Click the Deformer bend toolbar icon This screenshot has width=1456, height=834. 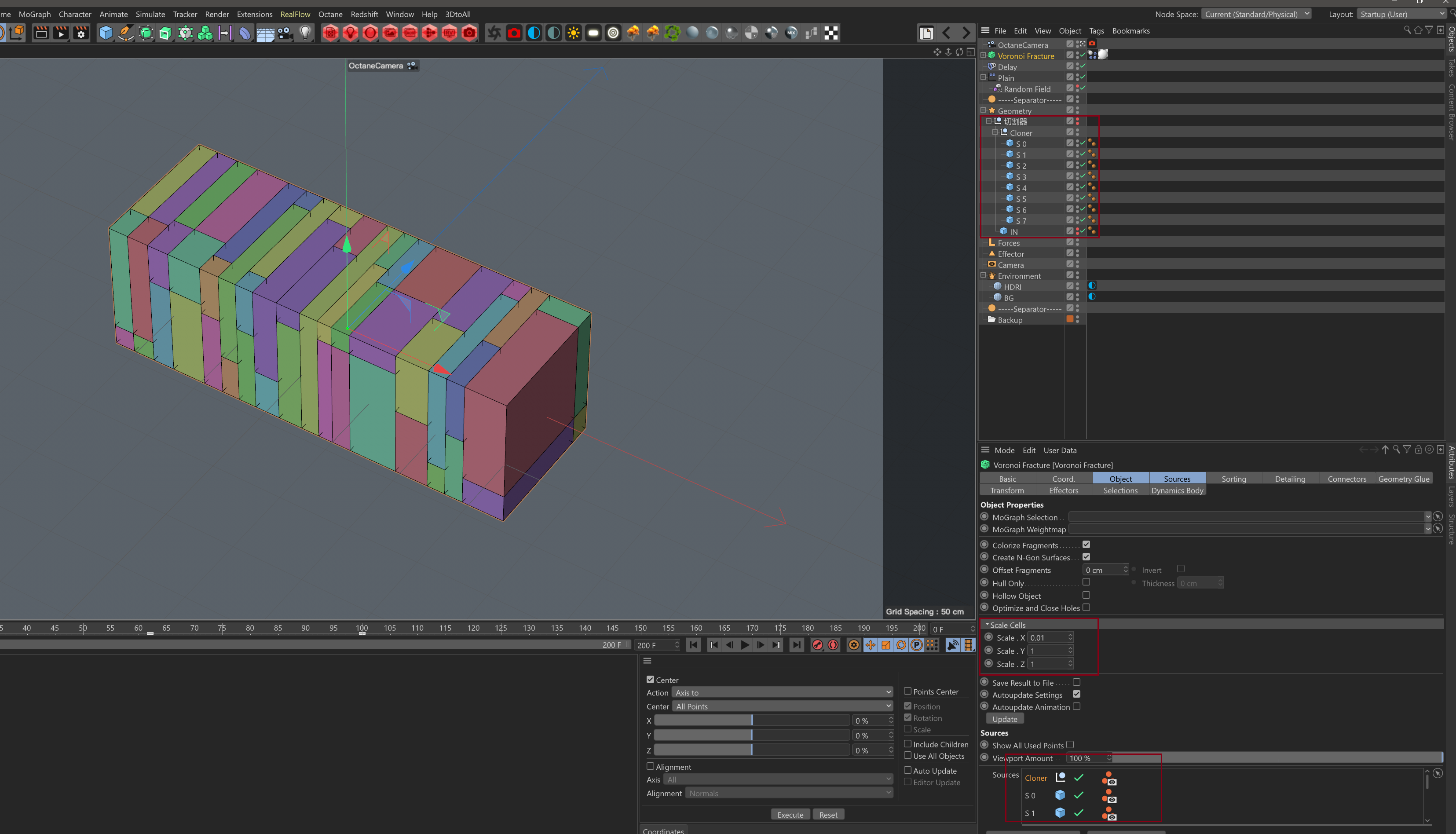pyautogui.click(x=245, y=33)
